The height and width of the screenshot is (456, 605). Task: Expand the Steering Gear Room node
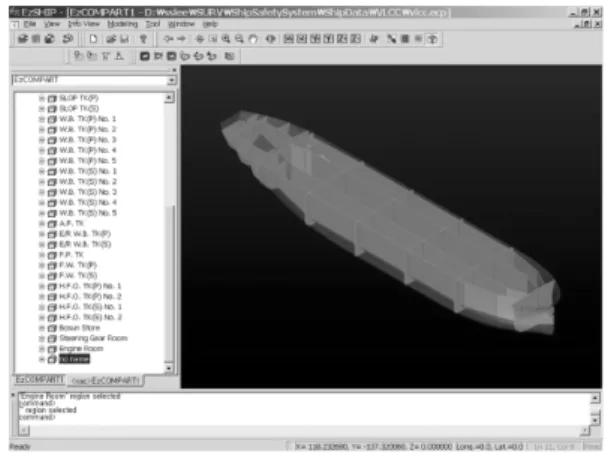click(42, 338)
